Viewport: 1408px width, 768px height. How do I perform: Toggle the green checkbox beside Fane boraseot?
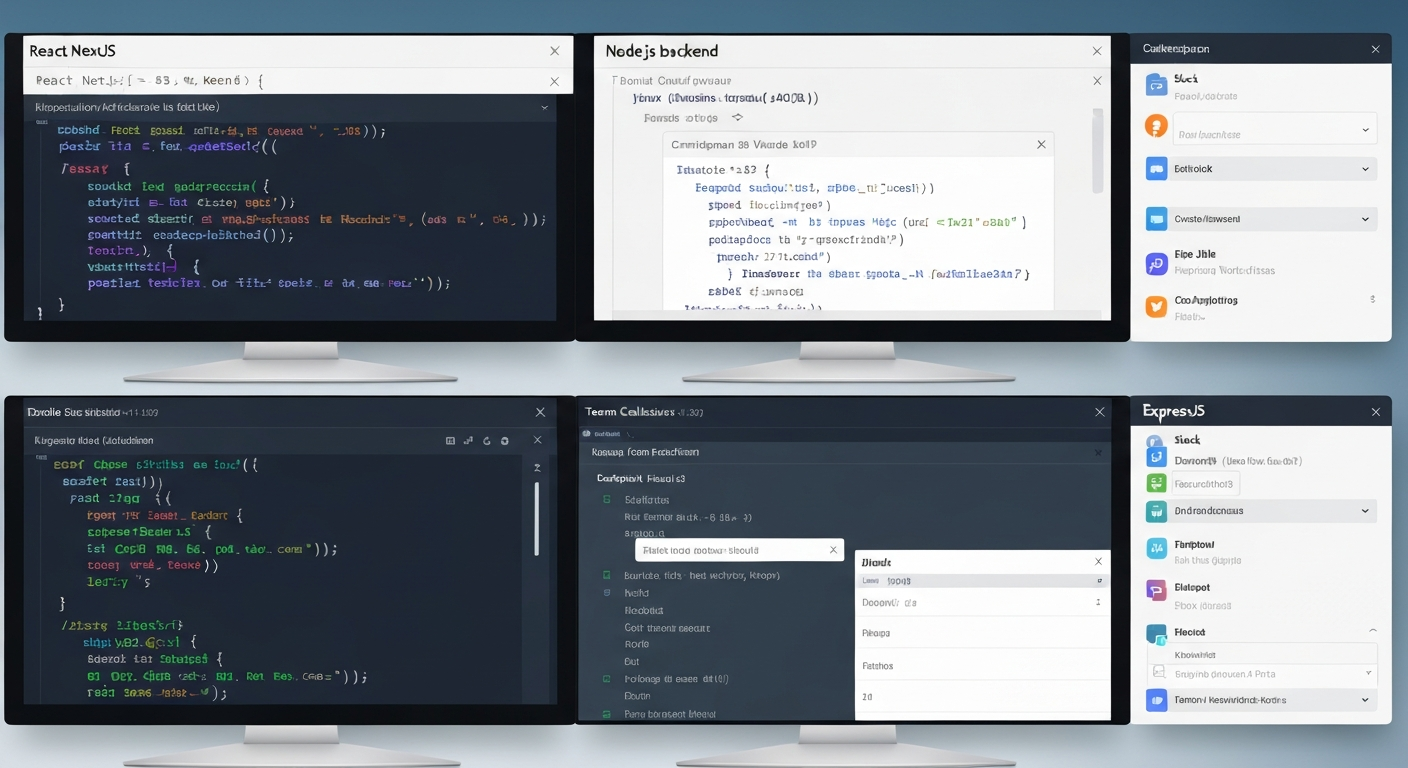click(606, 714)
